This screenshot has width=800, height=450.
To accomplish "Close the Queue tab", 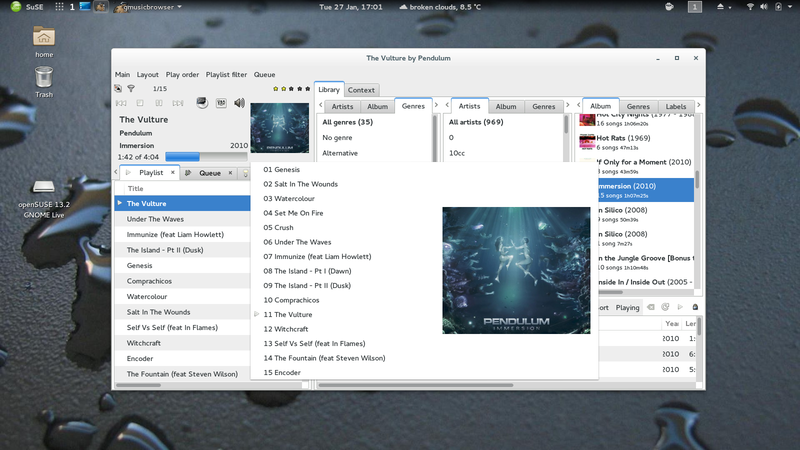I will coord(230,173).
